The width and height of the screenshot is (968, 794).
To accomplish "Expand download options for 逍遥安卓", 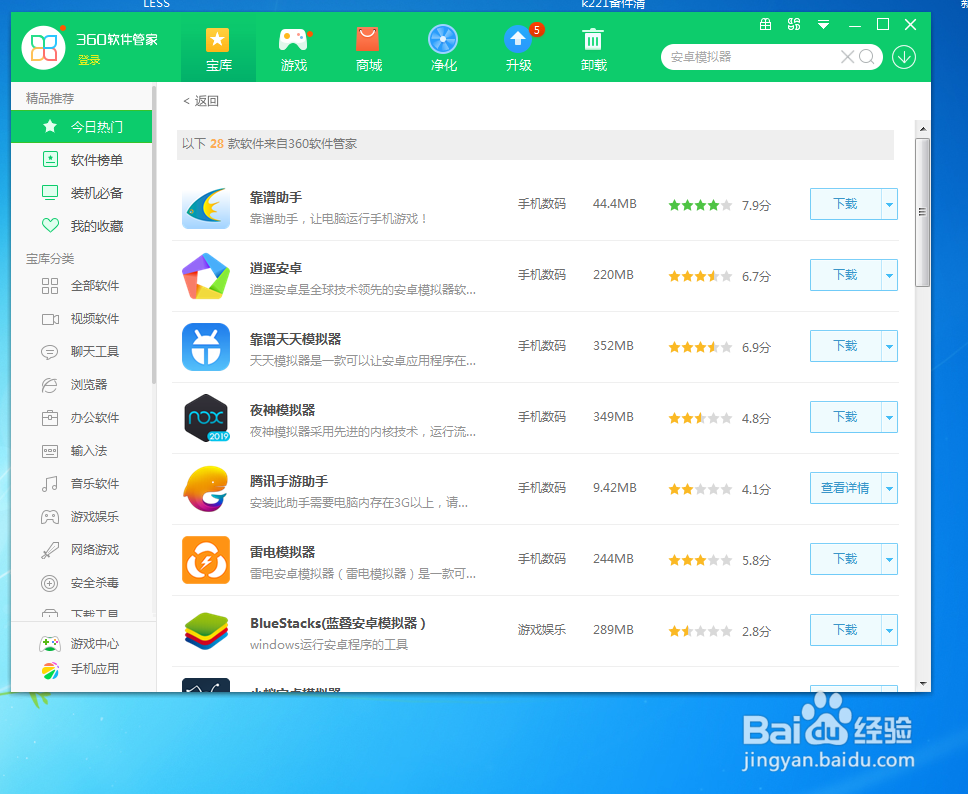I will click(x=890, y=275).
